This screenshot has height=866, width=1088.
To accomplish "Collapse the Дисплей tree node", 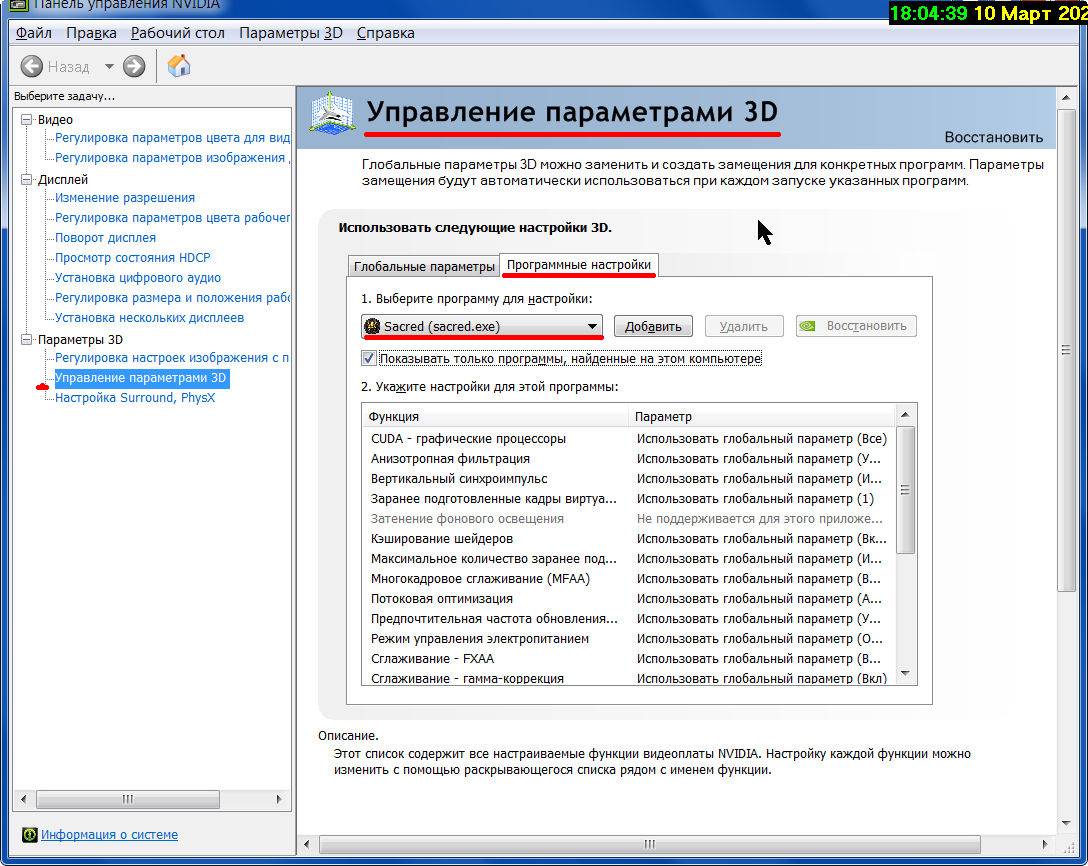I will click(27, 179).
